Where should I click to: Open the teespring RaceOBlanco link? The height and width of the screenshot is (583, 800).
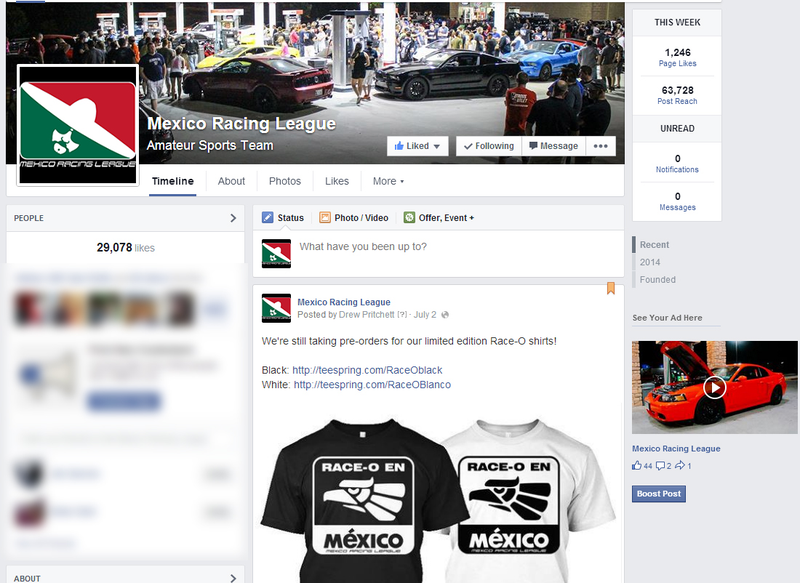[x=372, y=385]
